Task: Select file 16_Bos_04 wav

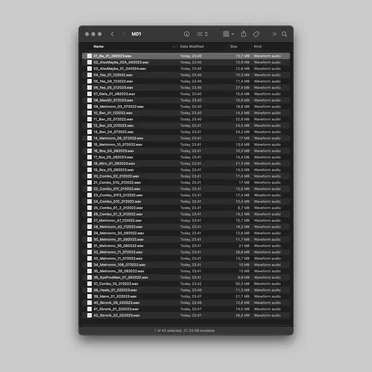Action: point(186,151)
